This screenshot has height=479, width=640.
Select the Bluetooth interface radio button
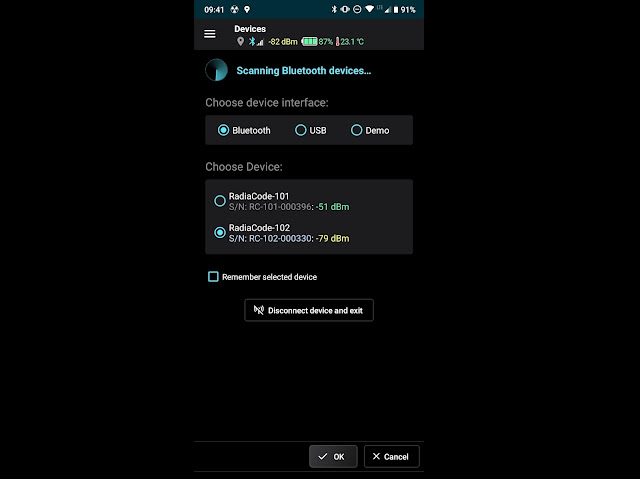click(223, 130)
